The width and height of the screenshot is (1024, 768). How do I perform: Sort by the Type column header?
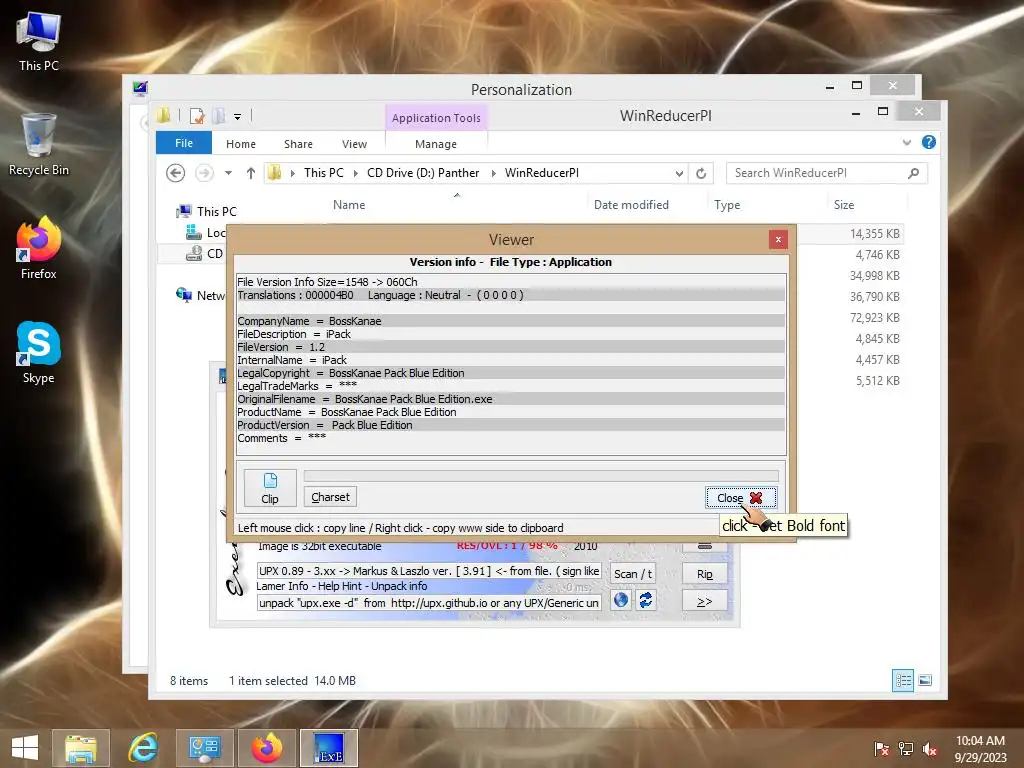[x=727, y=205]
